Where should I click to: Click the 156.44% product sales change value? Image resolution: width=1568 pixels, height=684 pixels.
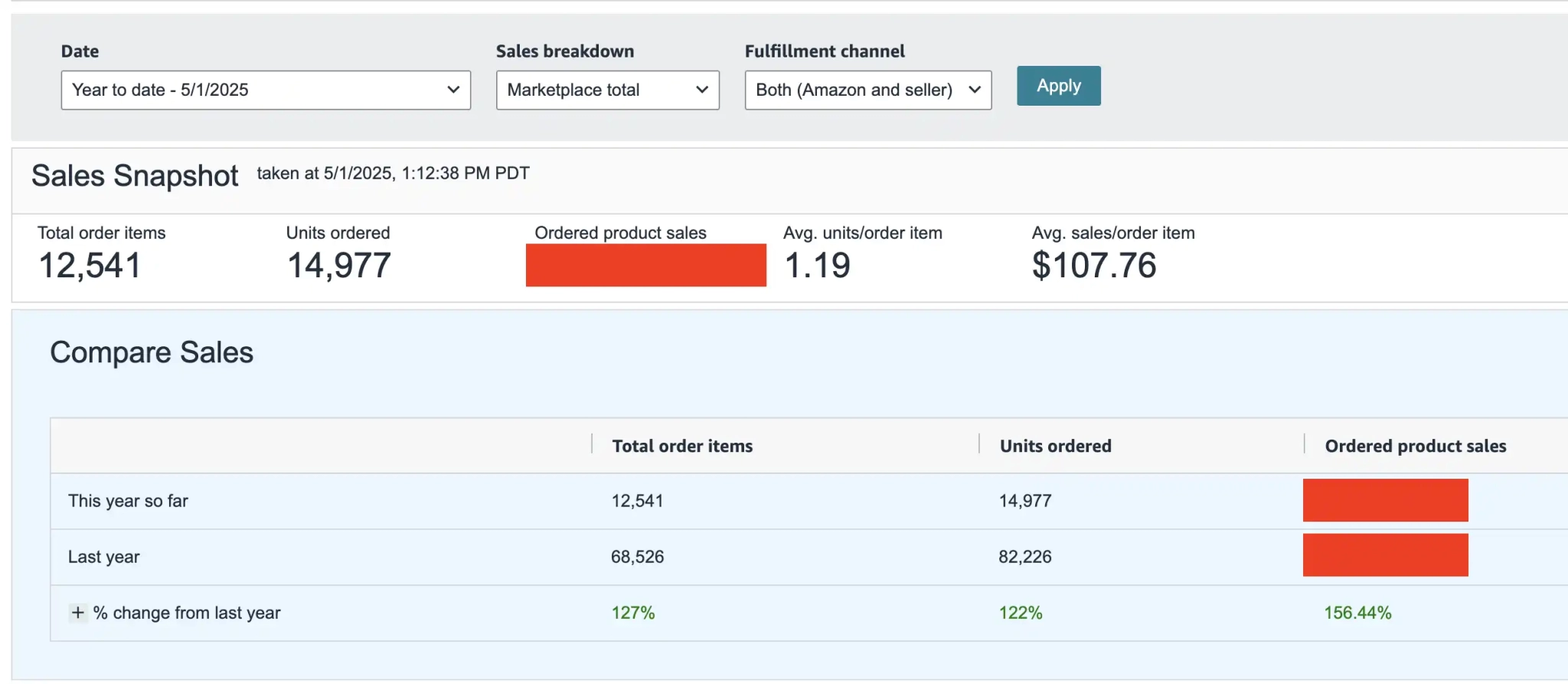click(x=1357, y=613)
